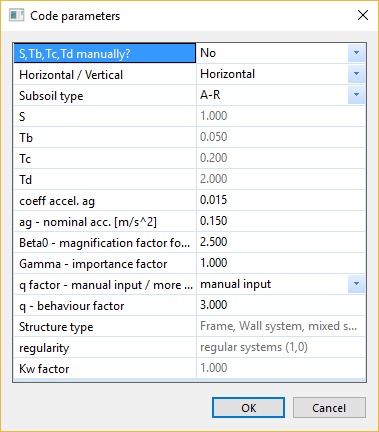The image size is (379, 432).
Task: Open the 'S,Tb,Tc,Td manually?' dropdown arrow
Action: coord(356,53)
